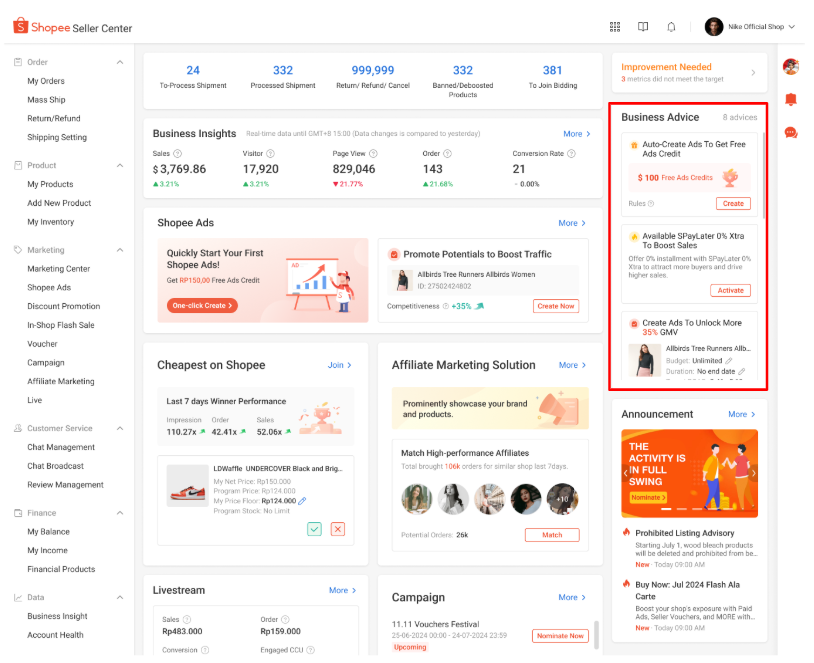This screenshot has height=663, width=814.
Task: Collapse the Data sidebar section
Action: [x=120, y=598]
